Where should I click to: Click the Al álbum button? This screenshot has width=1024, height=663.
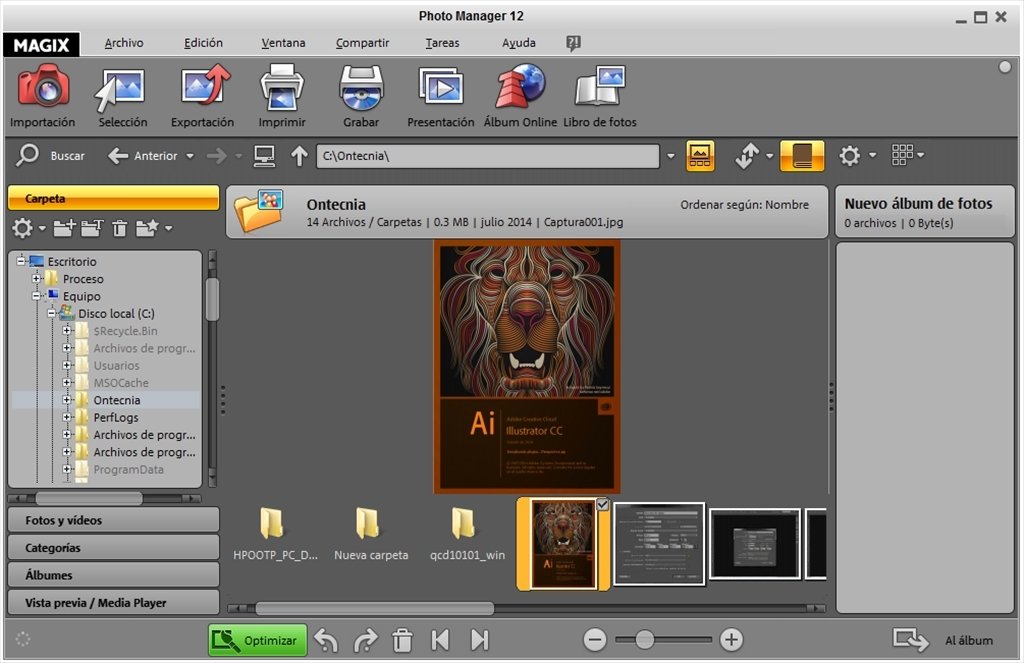click(944, 640)
